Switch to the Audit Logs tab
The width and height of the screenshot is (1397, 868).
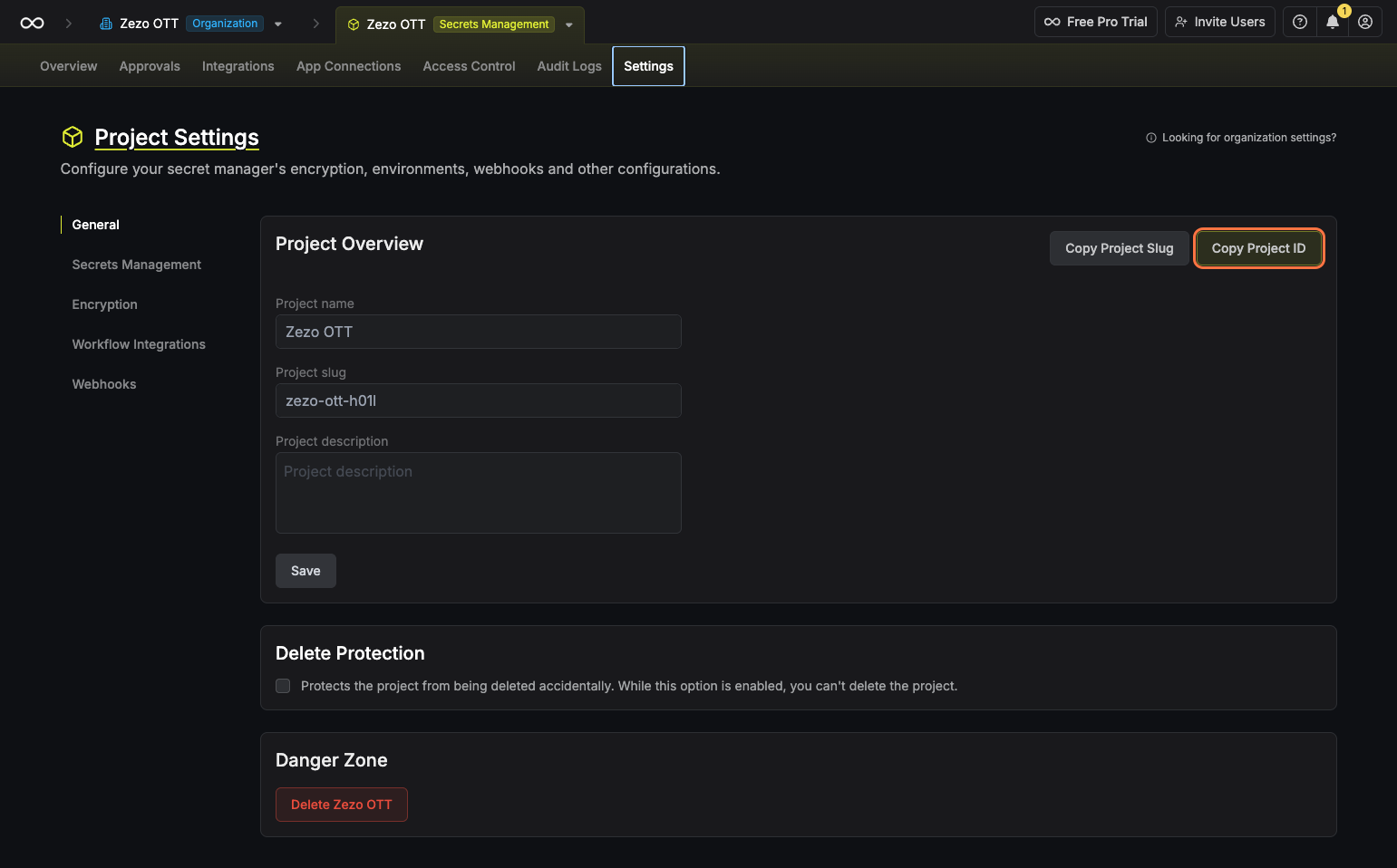(x=568, y=66)
